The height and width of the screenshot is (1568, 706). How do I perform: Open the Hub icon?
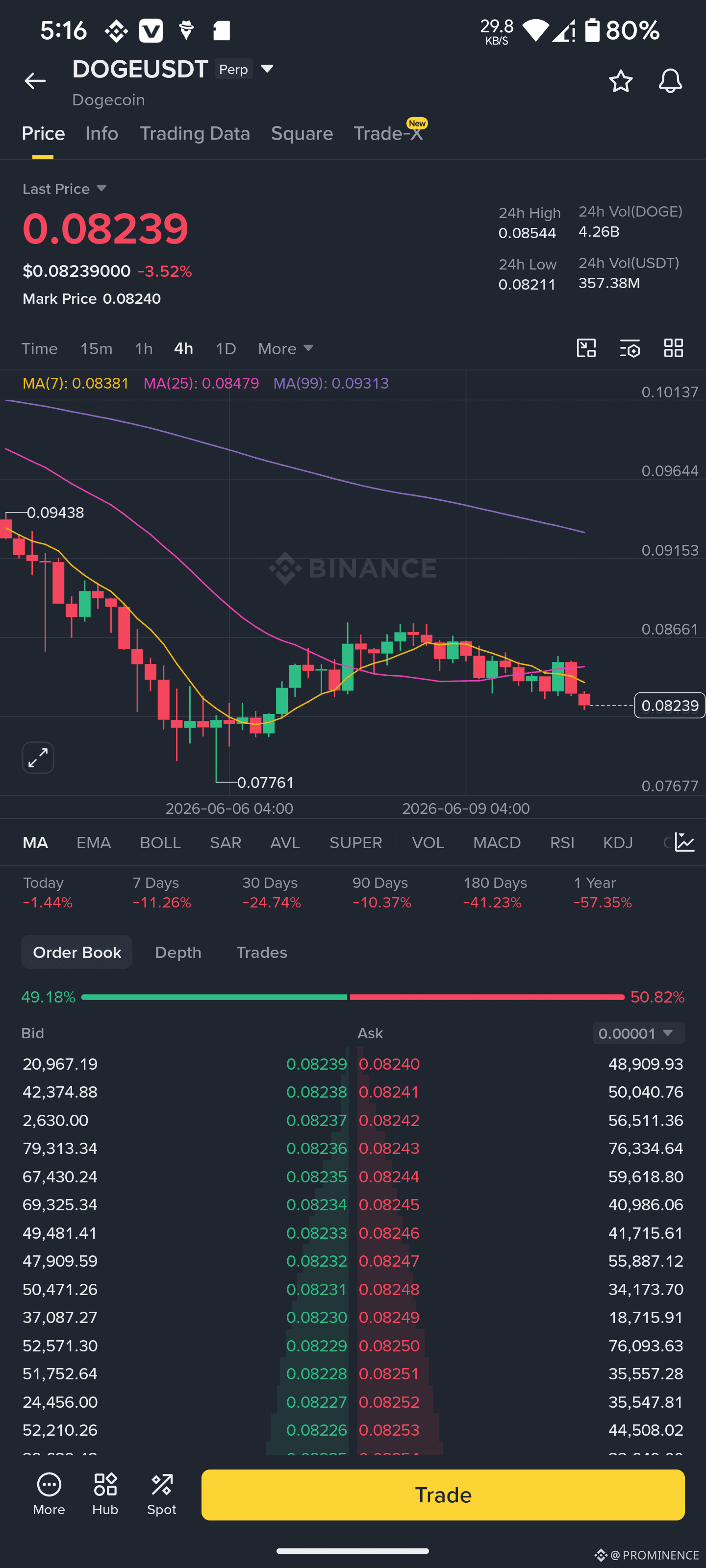pos(105,1494)
